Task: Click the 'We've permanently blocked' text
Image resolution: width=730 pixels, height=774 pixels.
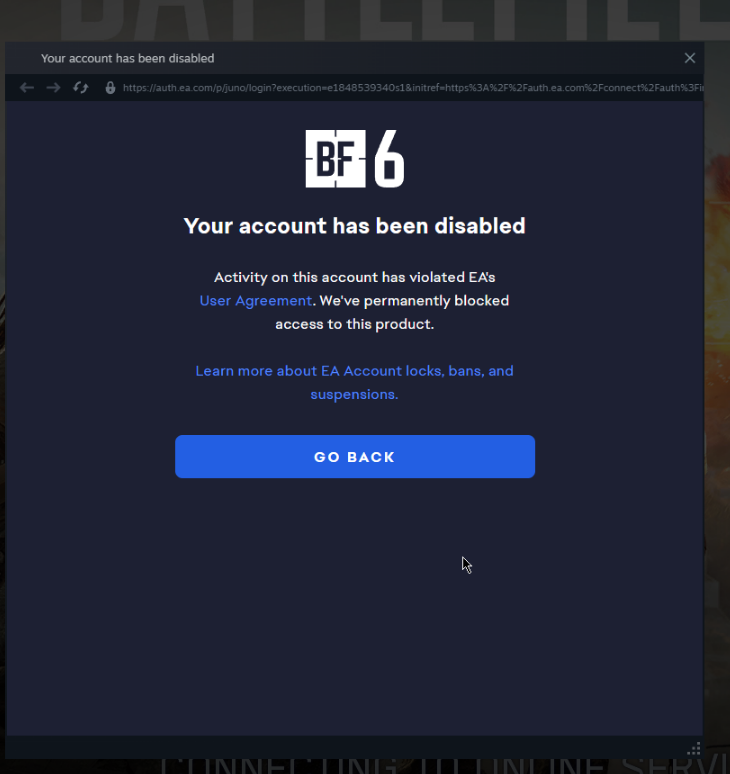Action: [414, 301]
